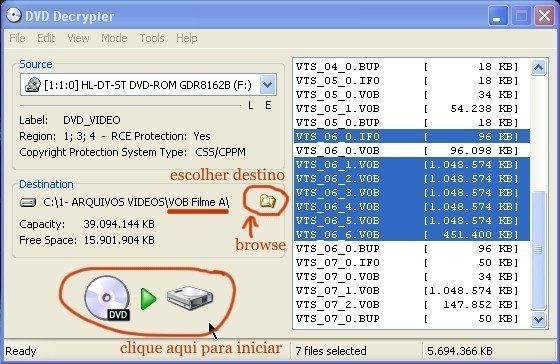The height and width of the screenshot is (364, 560).
Task: Open the Edit menu
Action: click(46, 38)
